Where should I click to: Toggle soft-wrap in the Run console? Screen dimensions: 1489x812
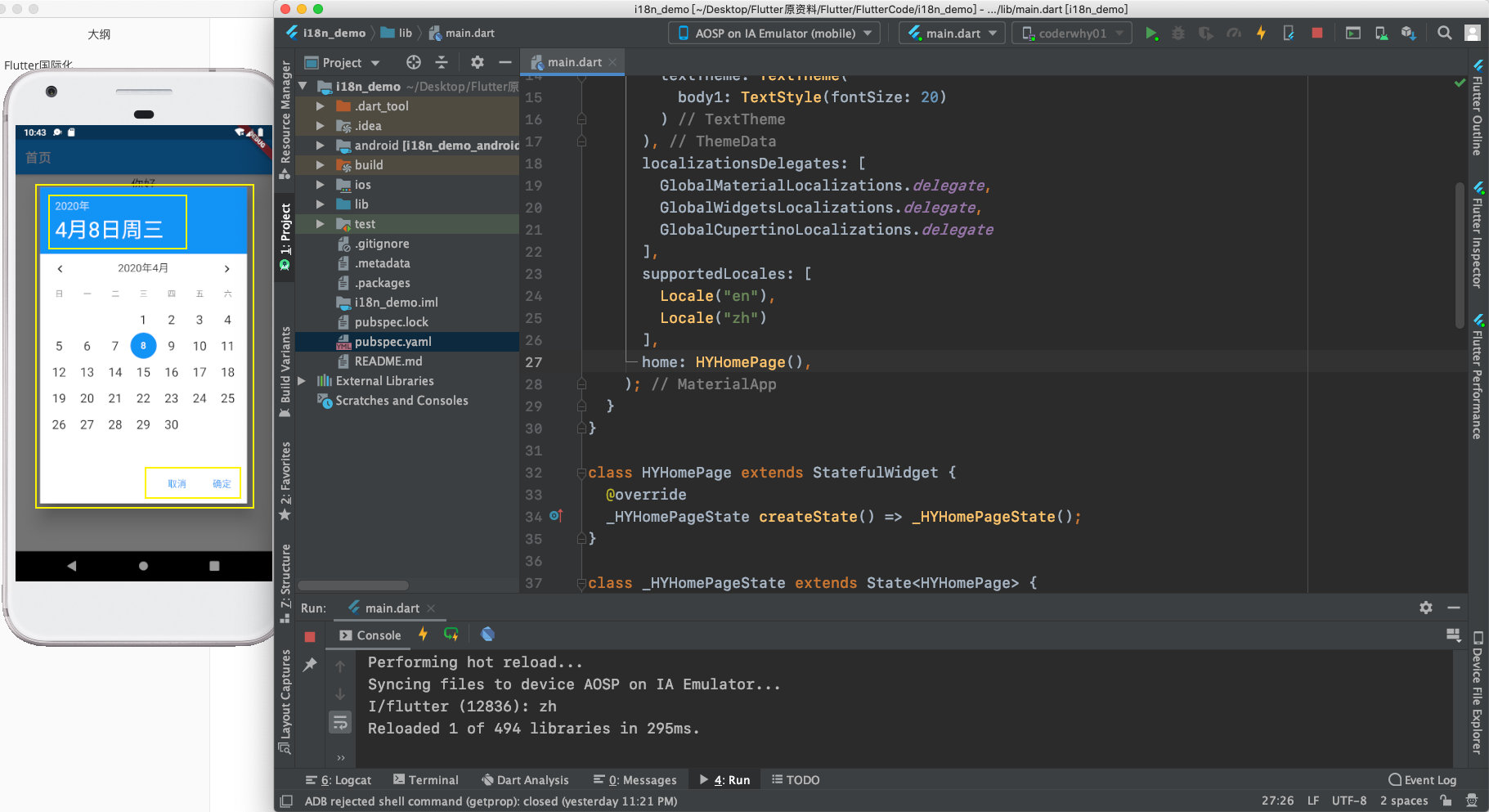point(340,722)
